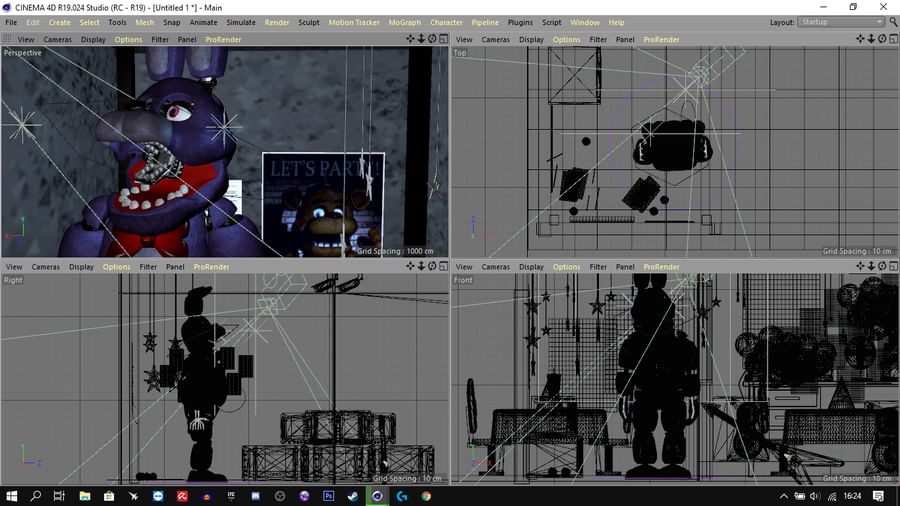Image resolution: width=900 pixels, height=506 pixels.
Task: Open the MoGraph menu
Action: coord(405,22)
